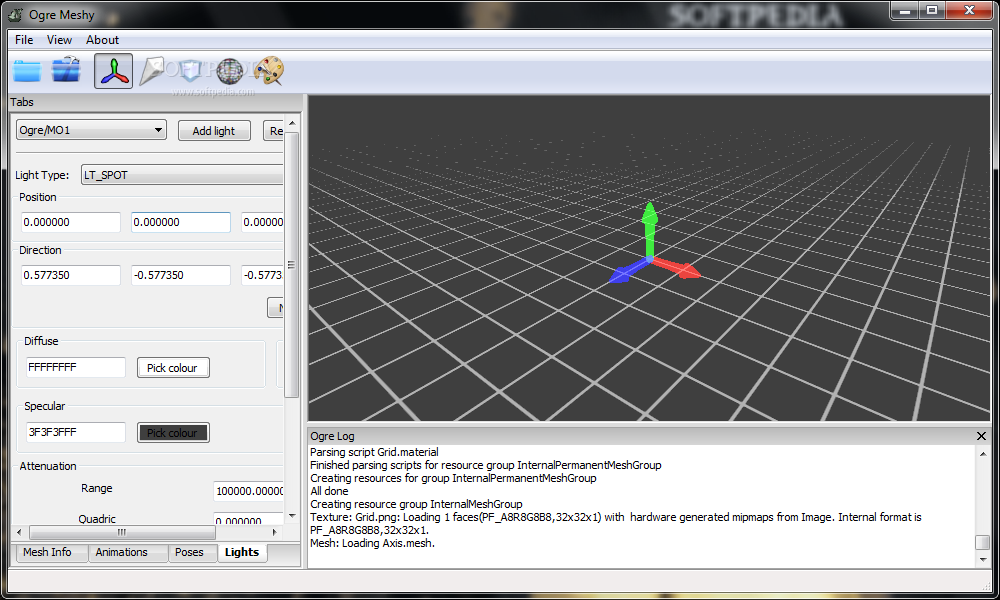
Task: Click the 'Parsing script Grid.material' log line
Action: pyautogui.click(x=374, y=452)
